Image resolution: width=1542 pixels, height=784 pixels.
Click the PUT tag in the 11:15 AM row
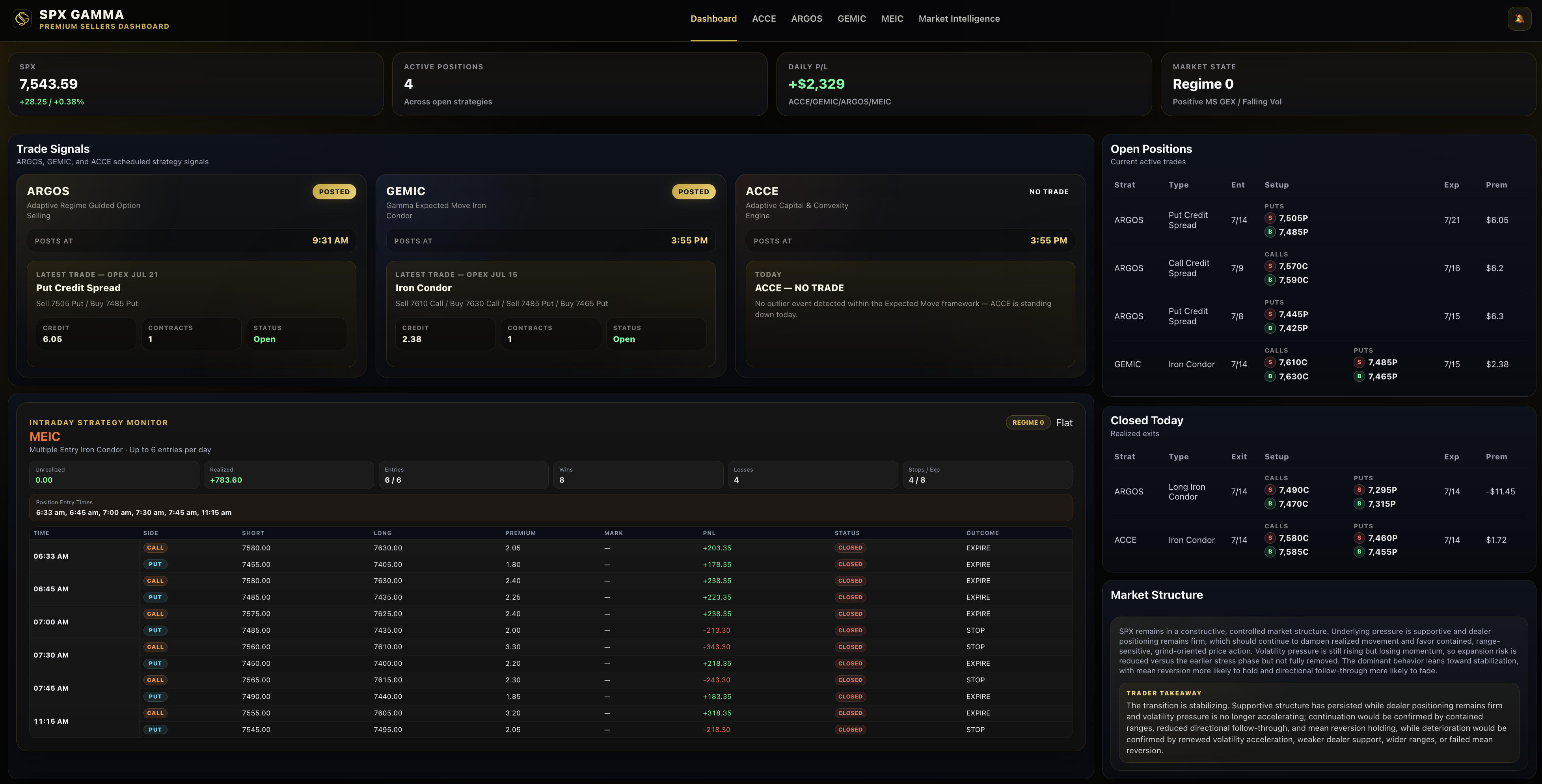click(x=155, y=730)
